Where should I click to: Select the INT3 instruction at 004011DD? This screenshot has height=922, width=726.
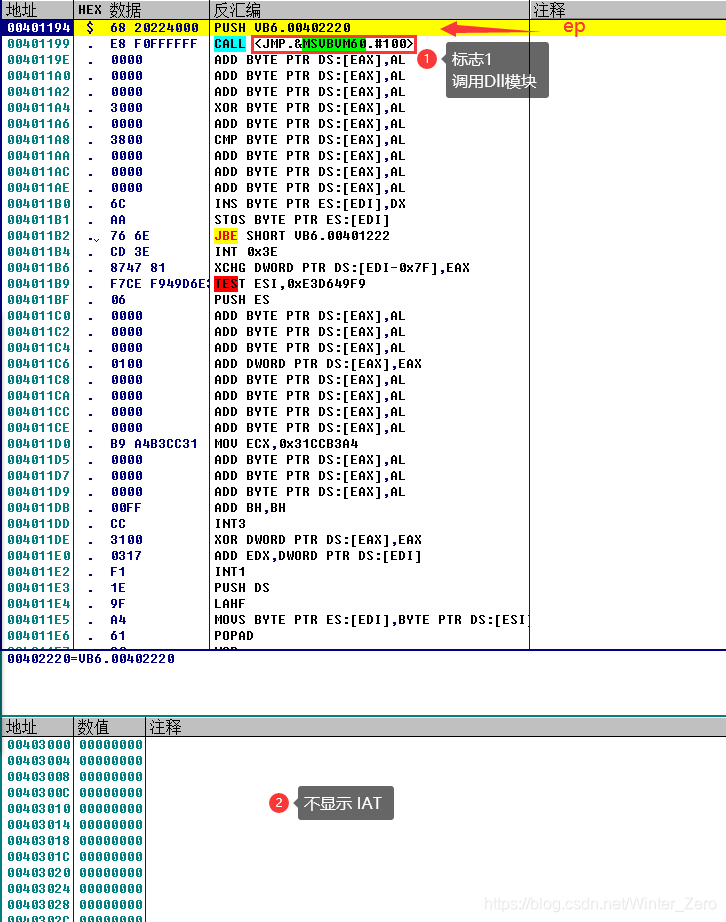point(230,523)
